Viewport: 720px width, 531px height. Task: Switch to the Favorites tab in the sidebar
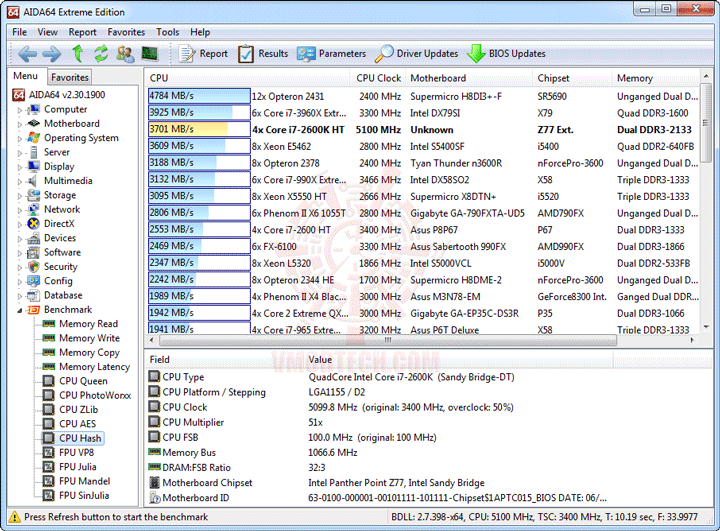(x=69, y=77)
